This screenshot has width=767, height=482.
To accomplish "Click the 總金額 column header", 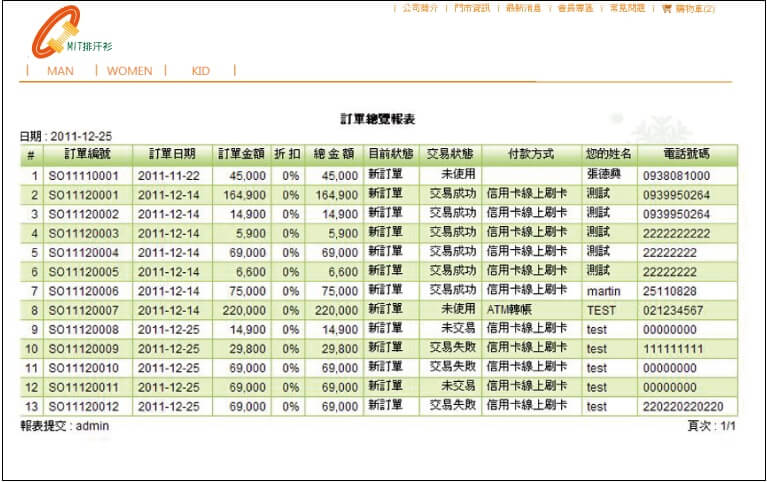I will (334, 155).
